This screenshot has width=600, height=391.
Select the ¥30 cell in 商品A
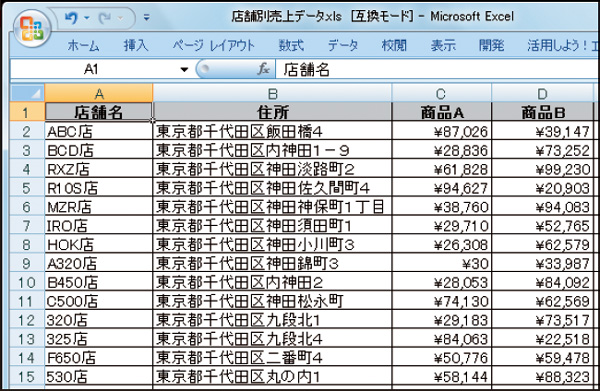(442, 263)
